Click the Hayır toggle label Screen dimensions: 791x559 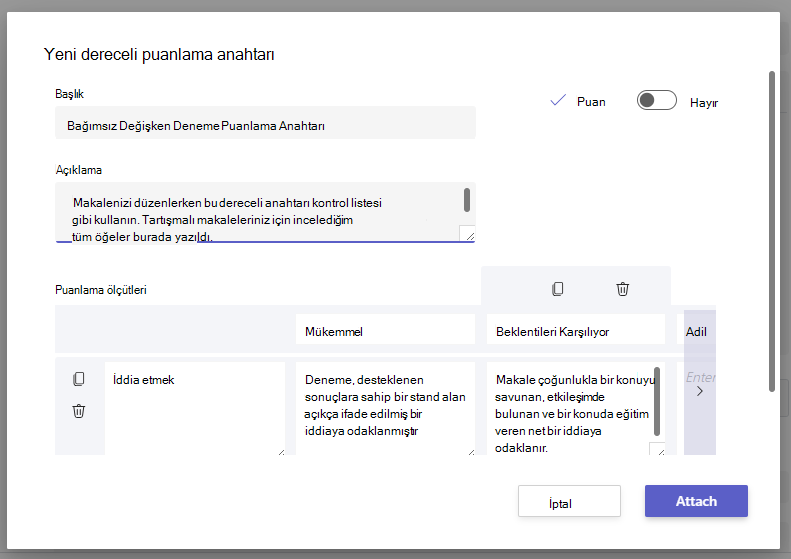[x=704, y=103]
